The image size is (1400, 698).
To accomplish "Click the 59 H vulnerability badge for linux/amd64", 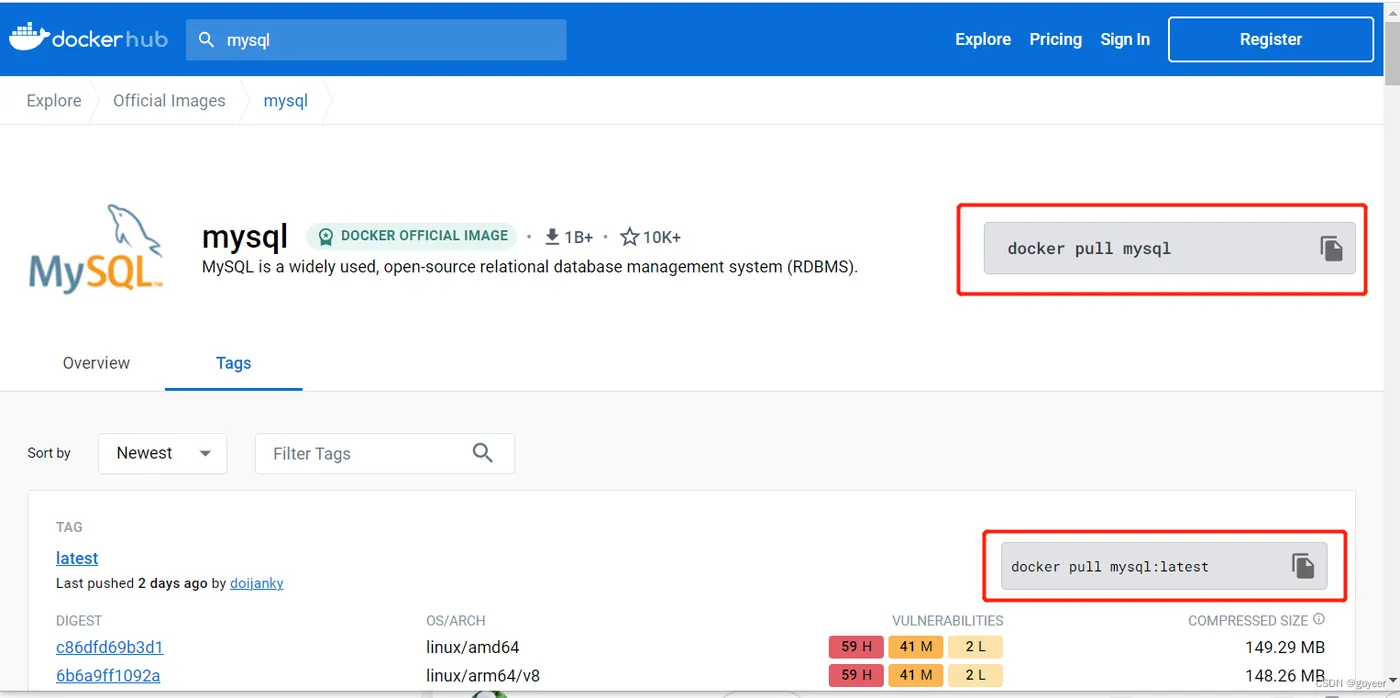I will [856, 647].
